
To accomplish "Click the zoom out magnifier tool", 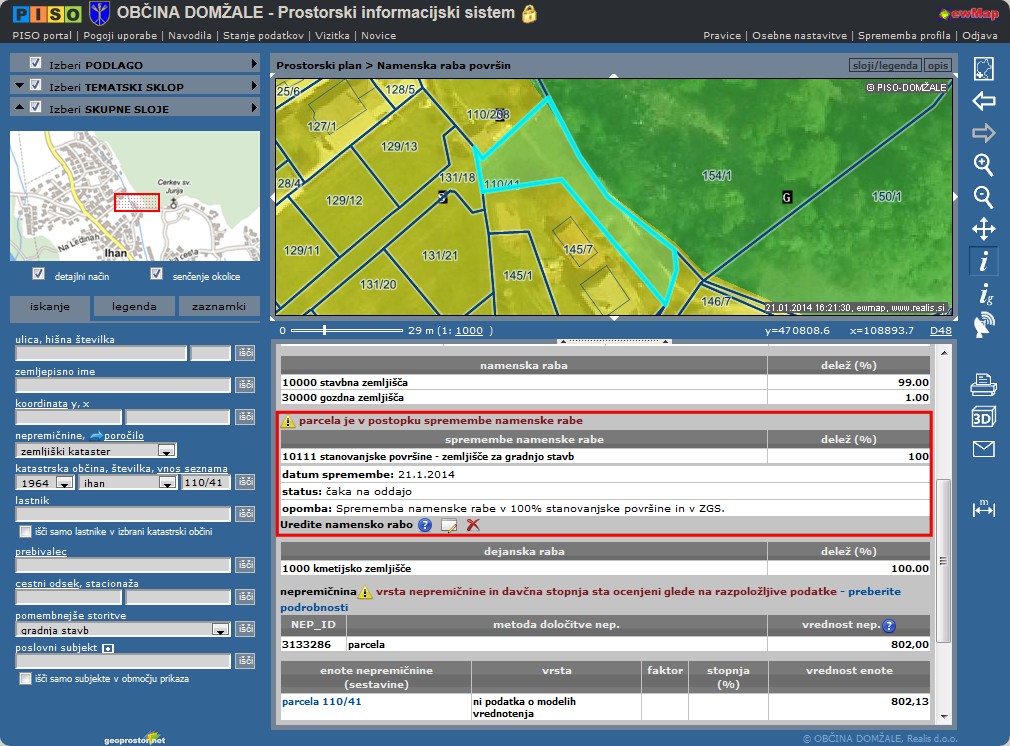I will [984, 197].
